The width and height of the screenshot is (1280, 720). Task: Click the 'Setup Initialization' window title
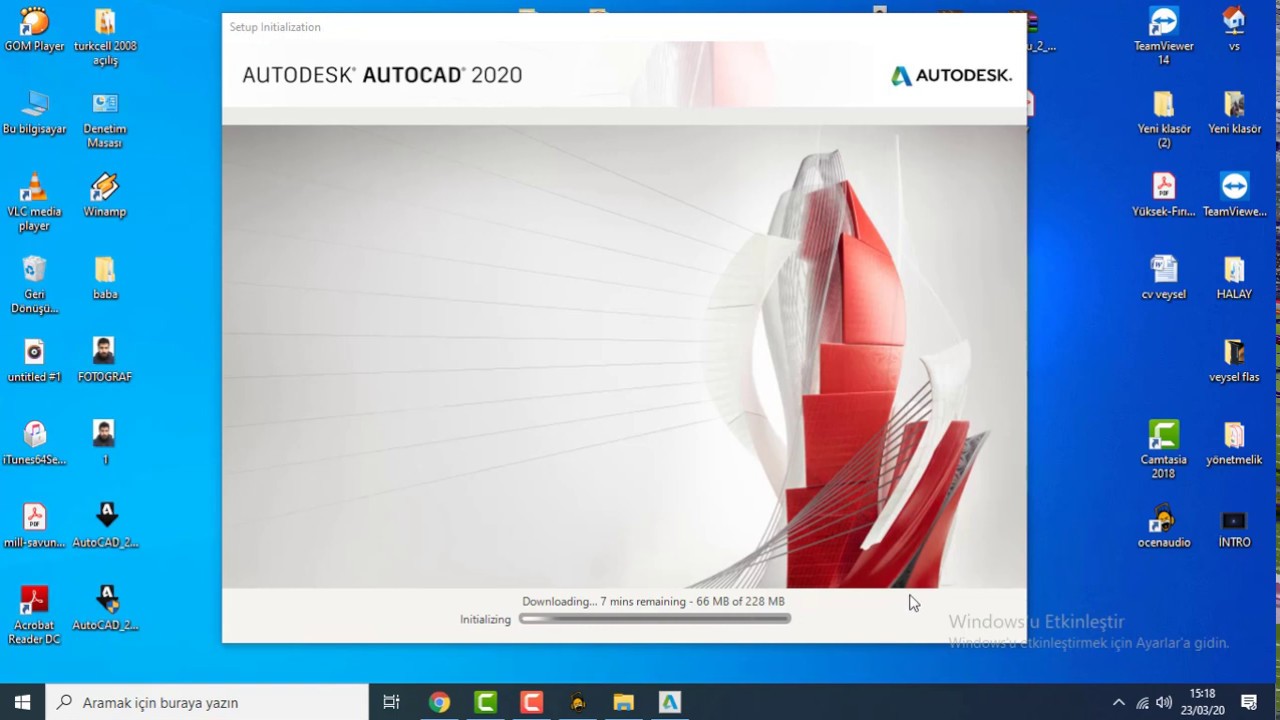pos(275,27)
